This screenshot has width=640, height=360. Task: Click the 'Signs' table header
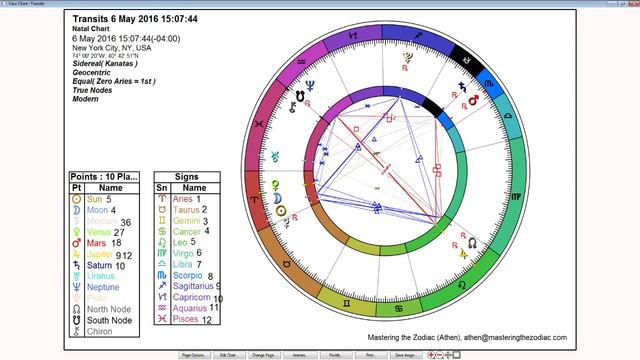tap(187, 177)
